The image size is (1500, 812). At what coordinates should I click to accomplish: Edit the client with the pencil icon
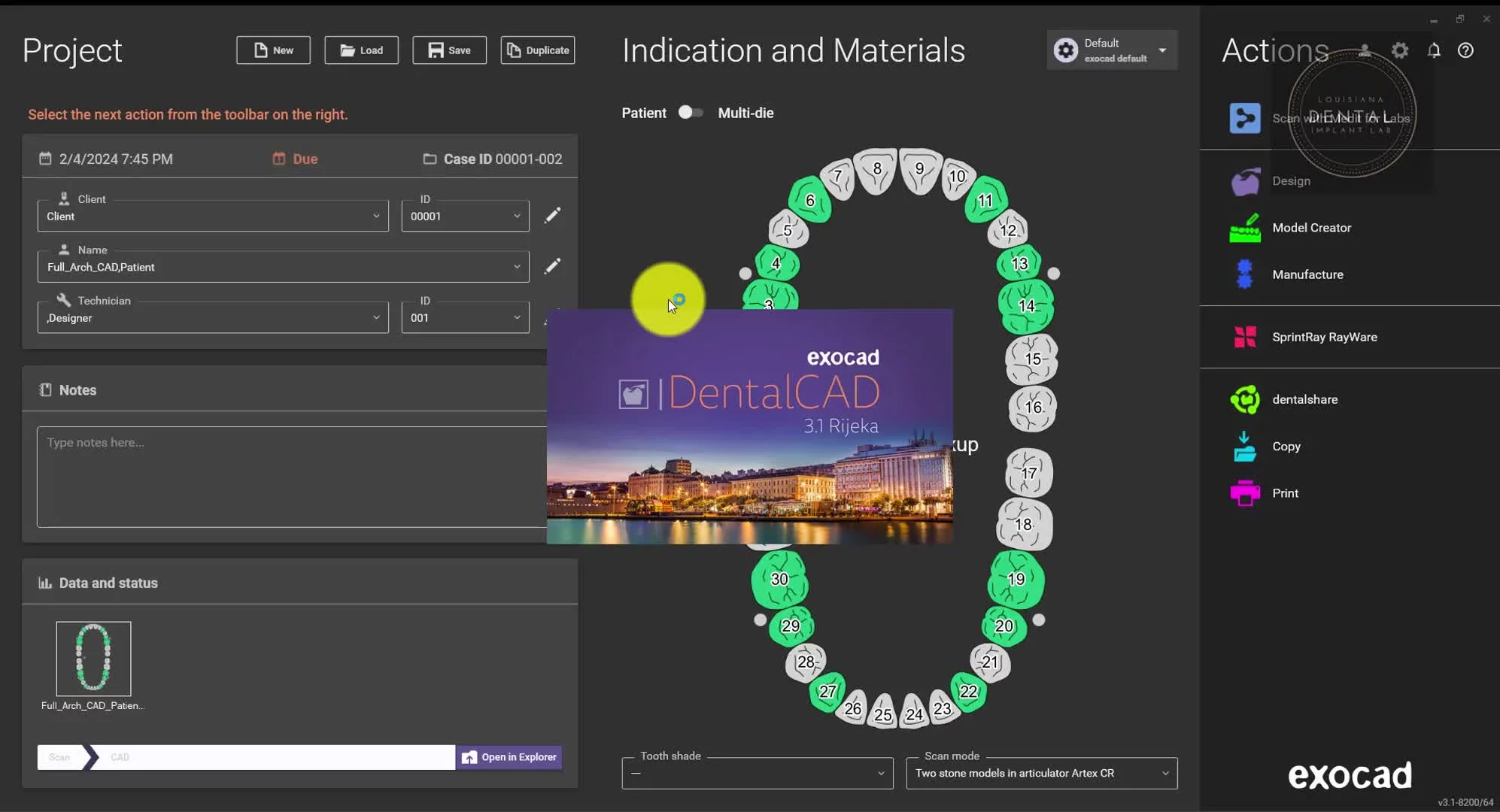pos(552,215)
